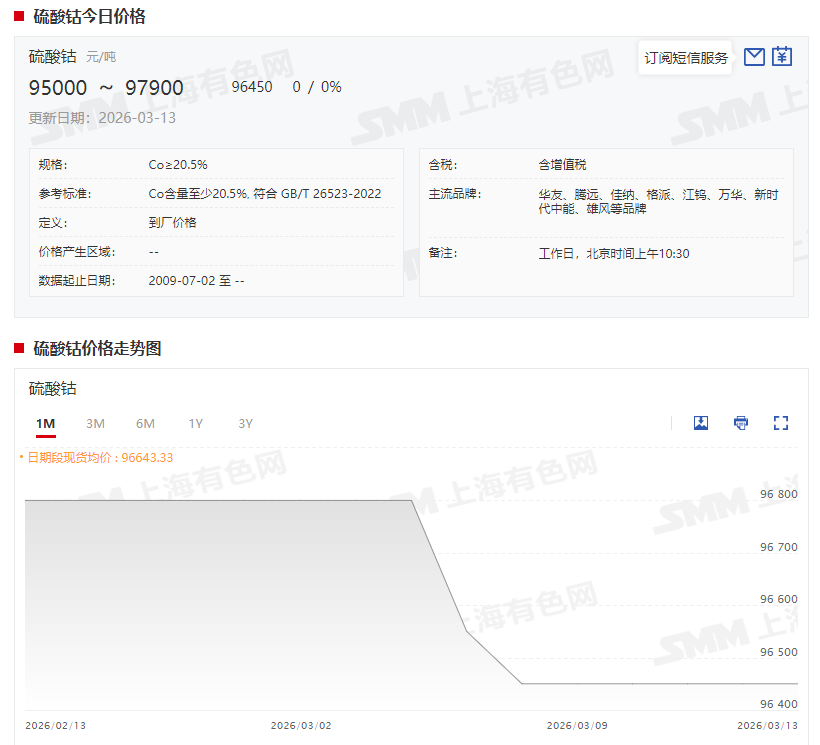Image resolution: width=820 pixels, height=745 pixels.
Task: Open the yuan calendar price subscription icon
Action: point(782,57)
